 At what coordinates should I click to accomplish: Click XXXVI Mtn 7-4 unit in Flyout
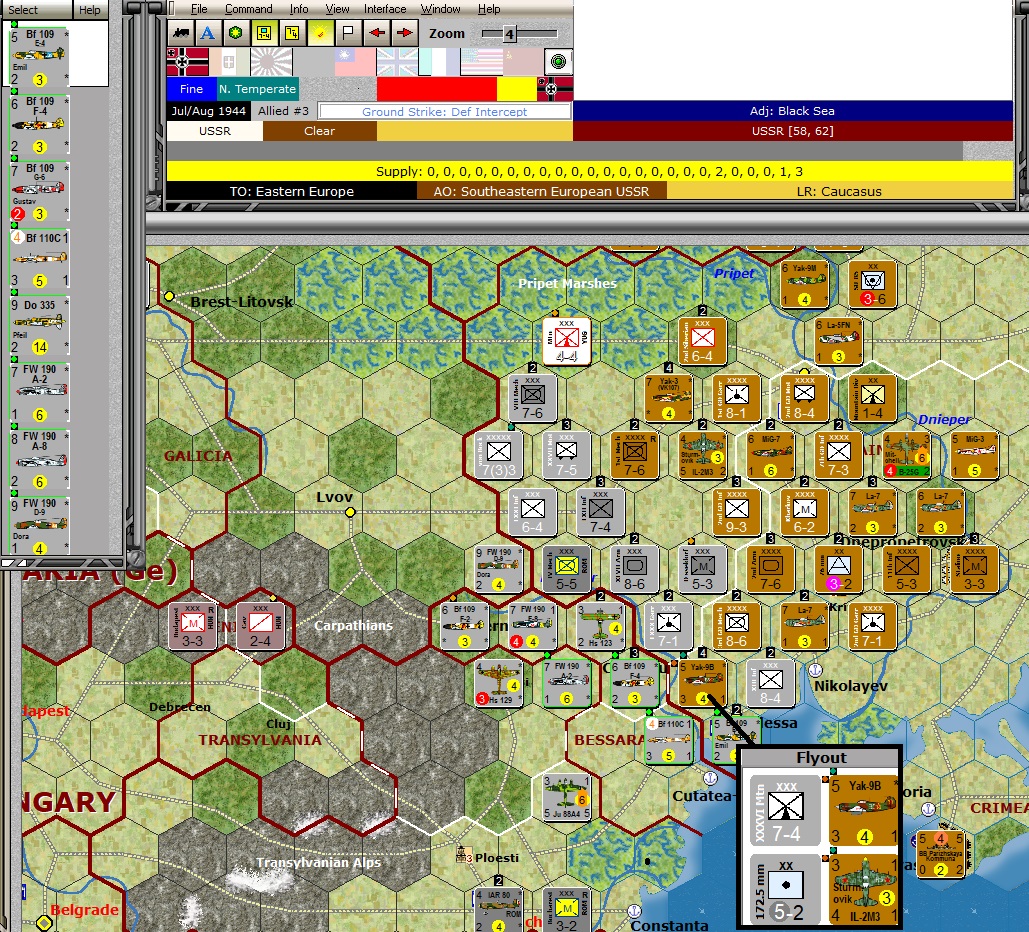[786, 811]
